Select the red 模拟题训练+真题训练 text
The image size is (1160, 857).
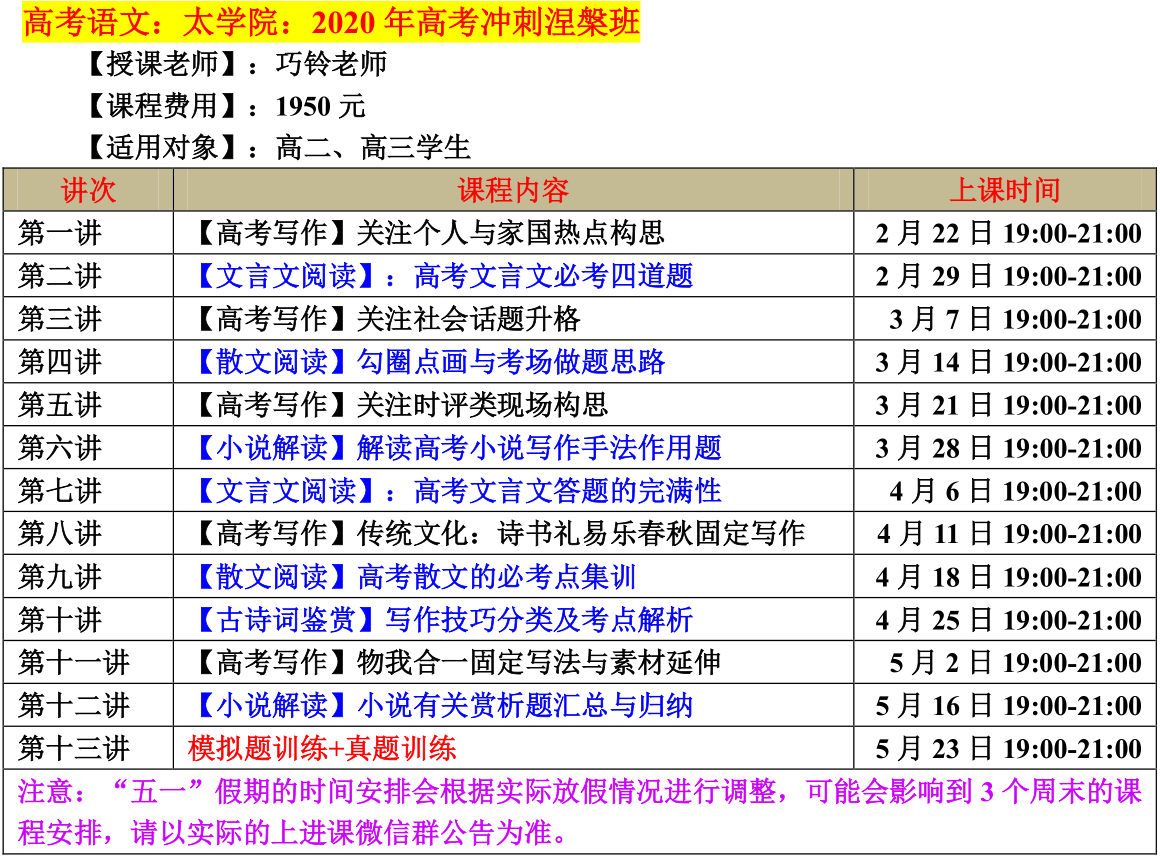[x=322, y=749]
